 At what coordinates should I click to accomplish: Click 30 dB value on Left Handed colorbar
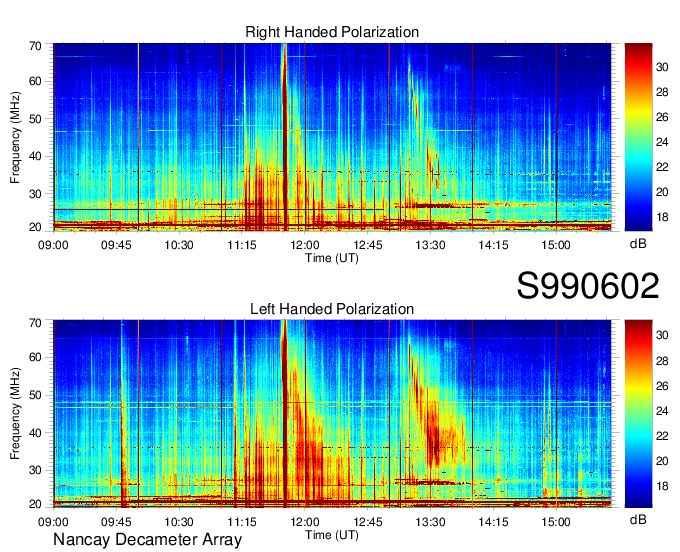tap(662, 335)
